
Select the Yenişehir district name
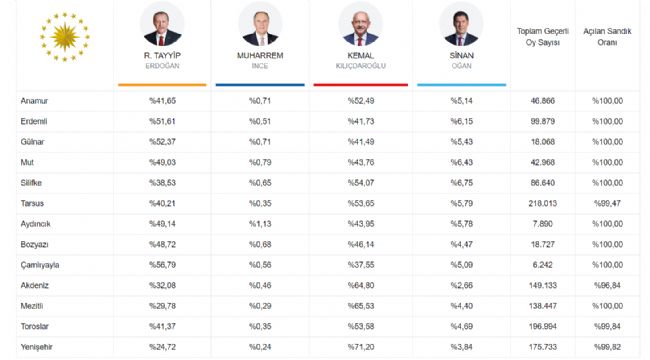[36, 347]
